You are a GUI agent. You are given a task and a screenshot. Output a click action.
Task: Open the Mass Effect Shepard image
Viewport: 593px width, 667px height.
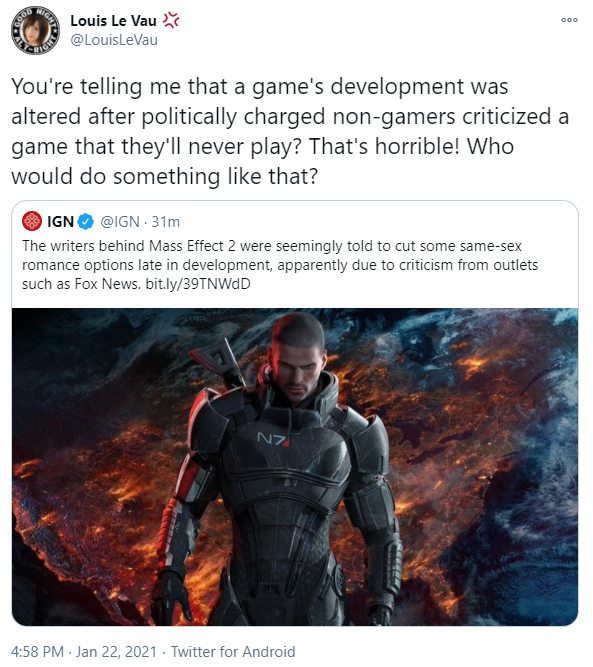pyautogui.click(x=295, y=467)
